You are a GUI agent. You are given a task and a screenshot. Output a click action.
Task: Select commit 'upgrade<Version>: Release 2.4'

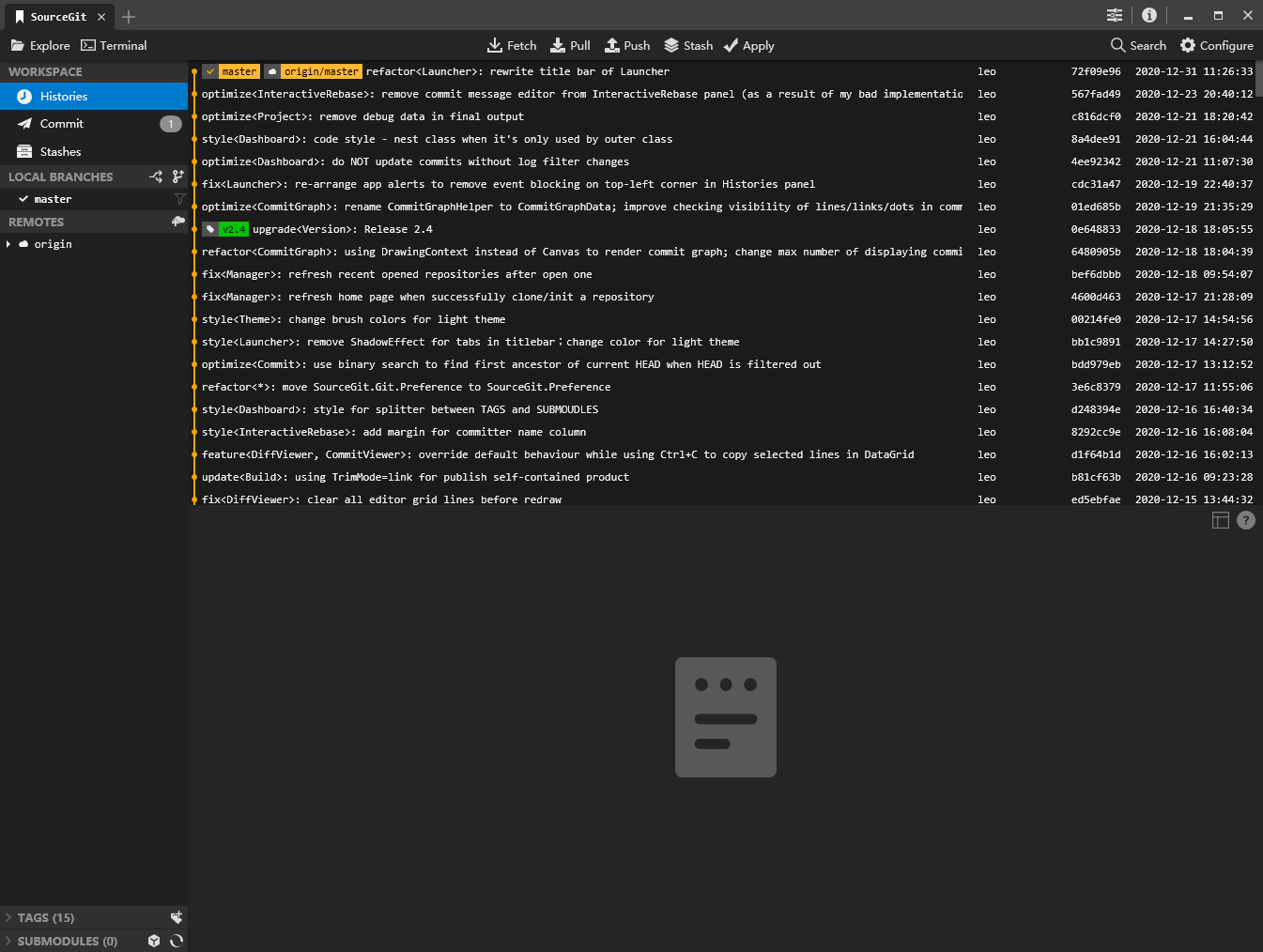[x=723, y=229]
